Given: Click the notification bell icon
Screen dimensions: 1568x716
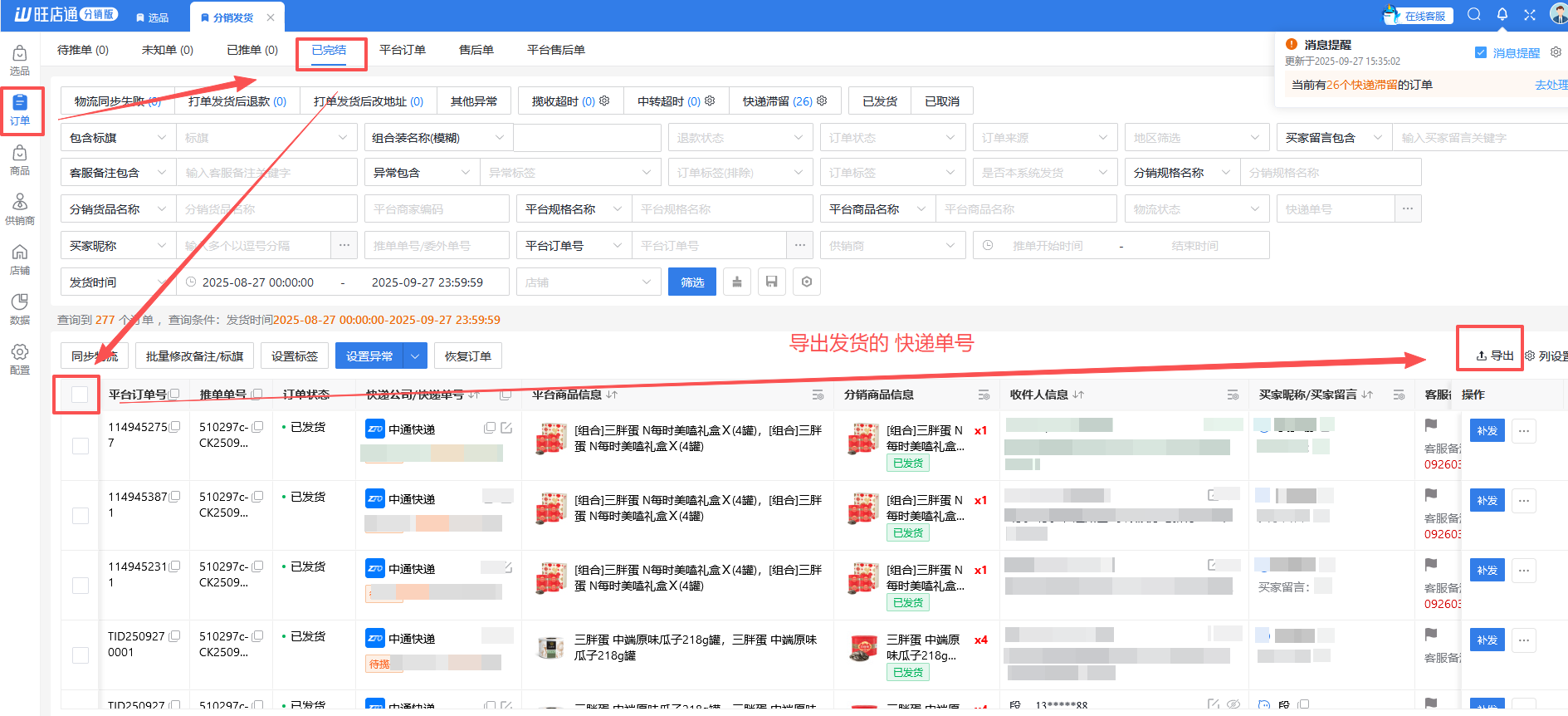Looking at the screenshot, I should (1502, 15).
